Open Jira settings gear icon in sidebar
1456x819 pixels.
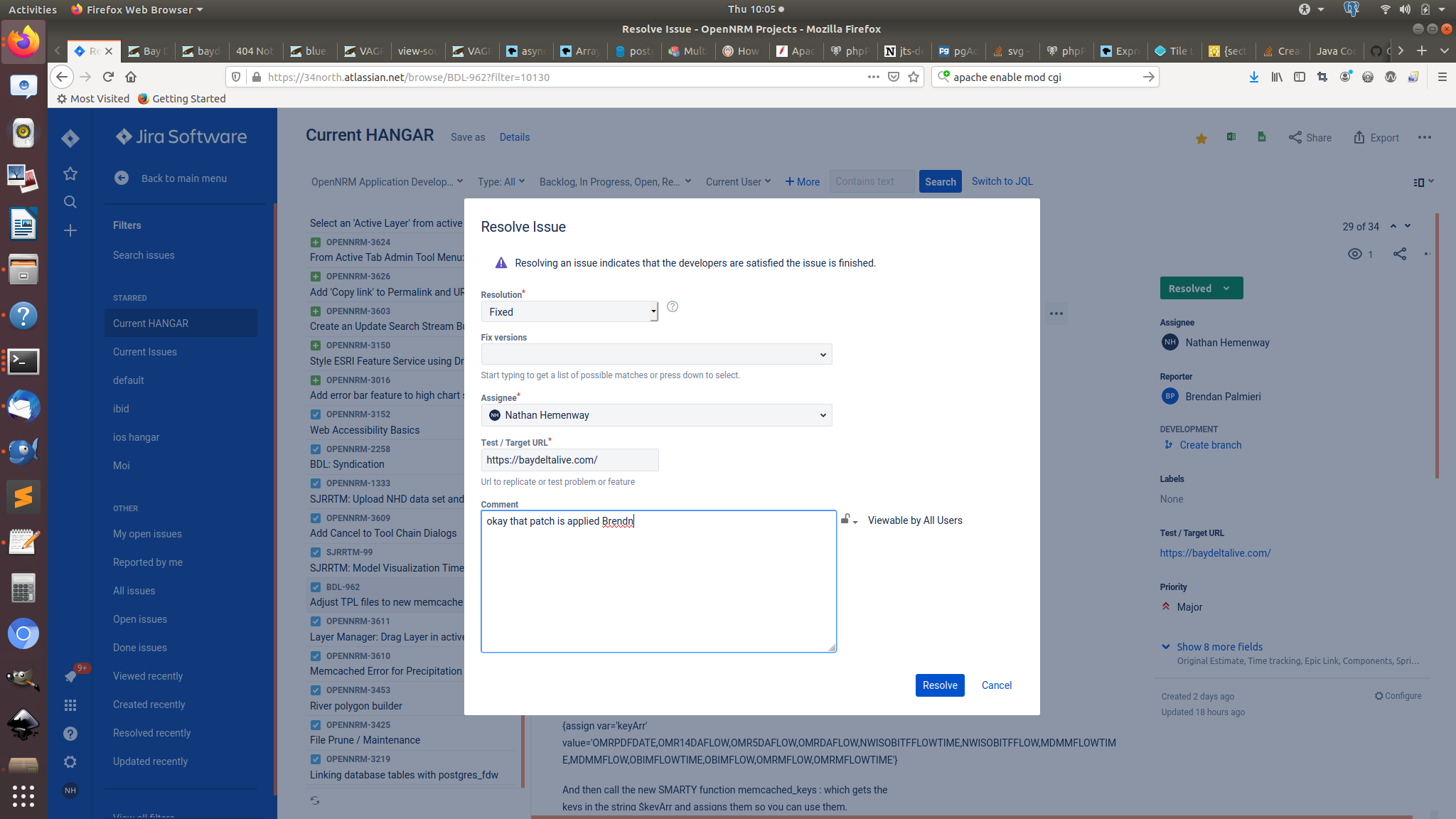70,762
